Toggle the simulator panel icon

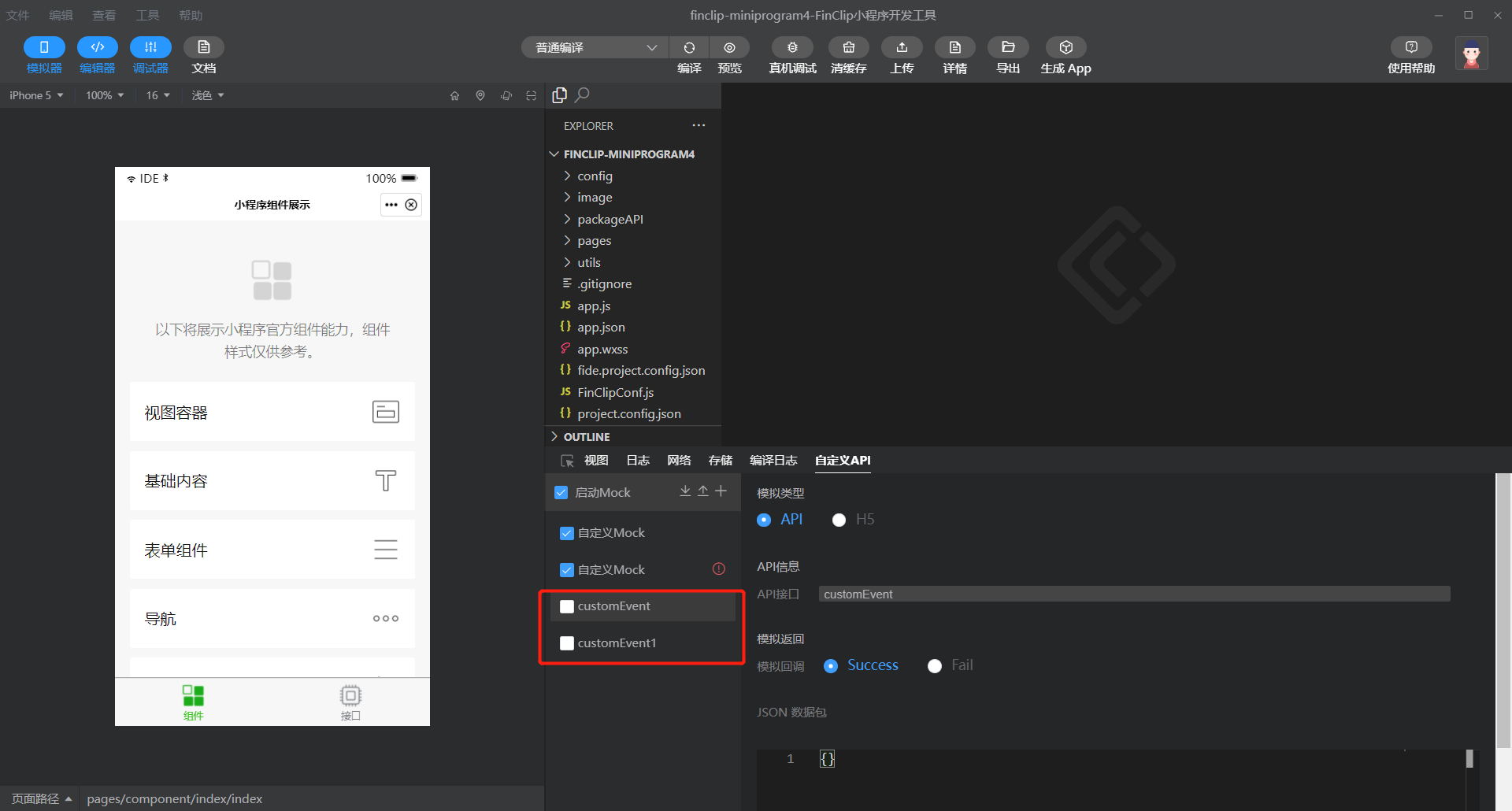click(x=44, y=47)
